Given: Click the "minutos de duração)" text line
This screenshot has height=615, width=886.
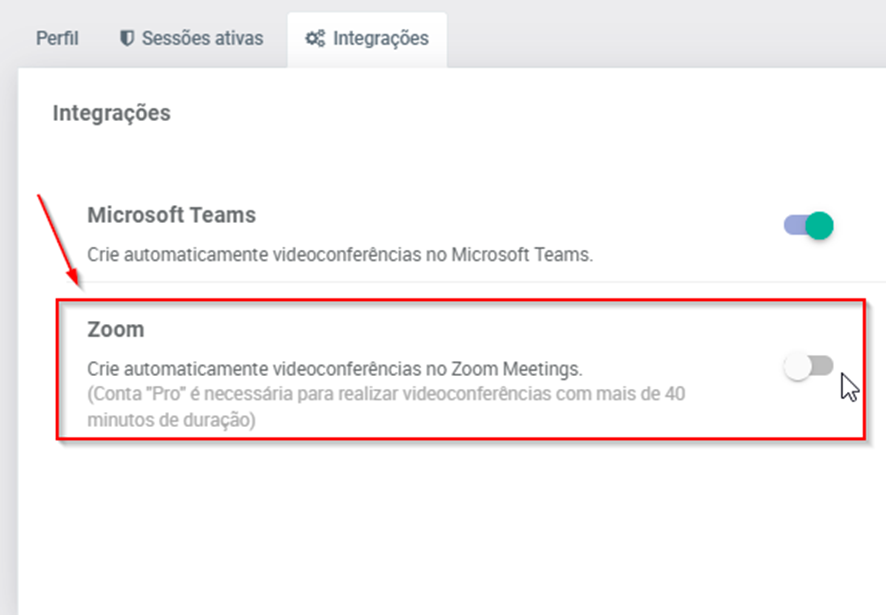Looking at the screenshot, I should click(171, 420).
